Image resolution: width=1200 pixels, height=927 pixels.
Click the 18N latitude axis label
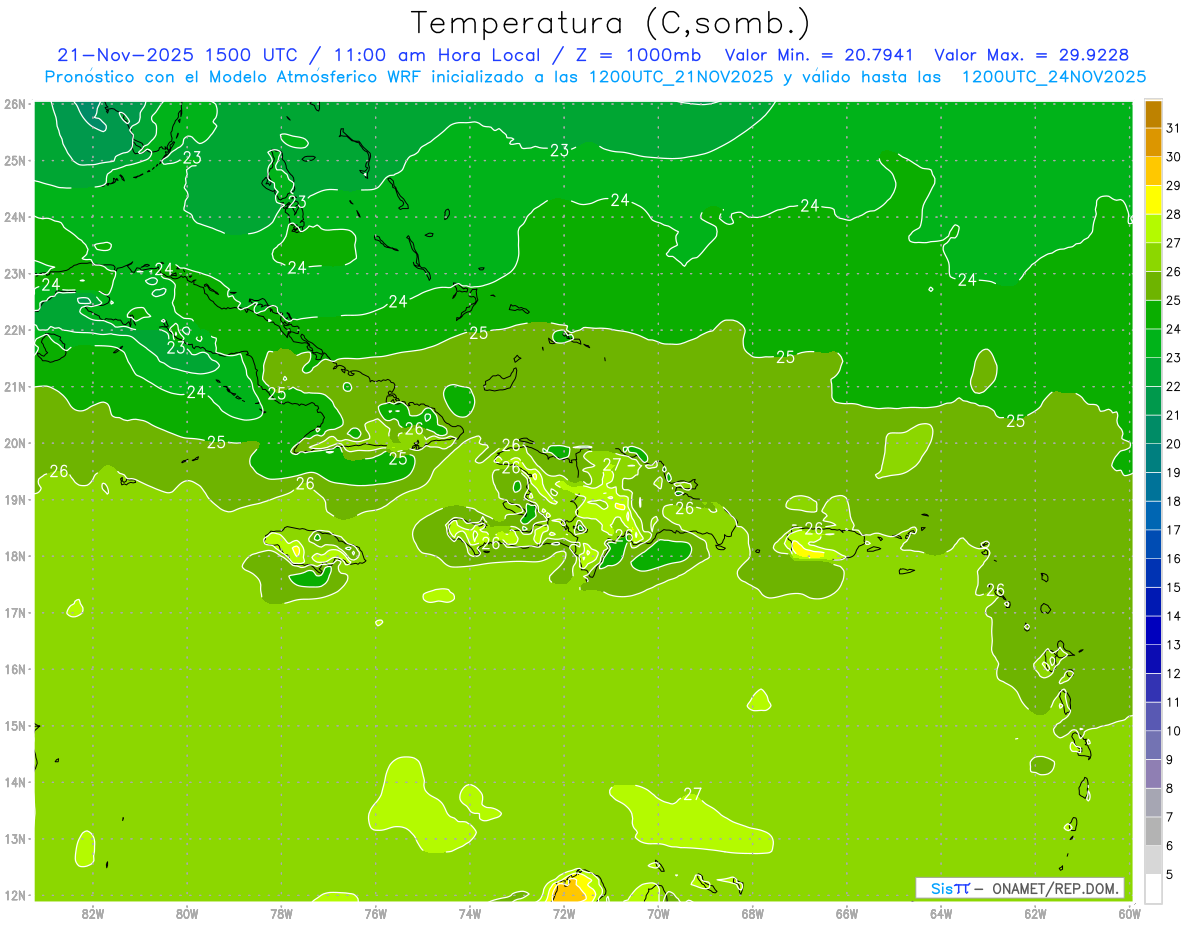pos(15,556)
